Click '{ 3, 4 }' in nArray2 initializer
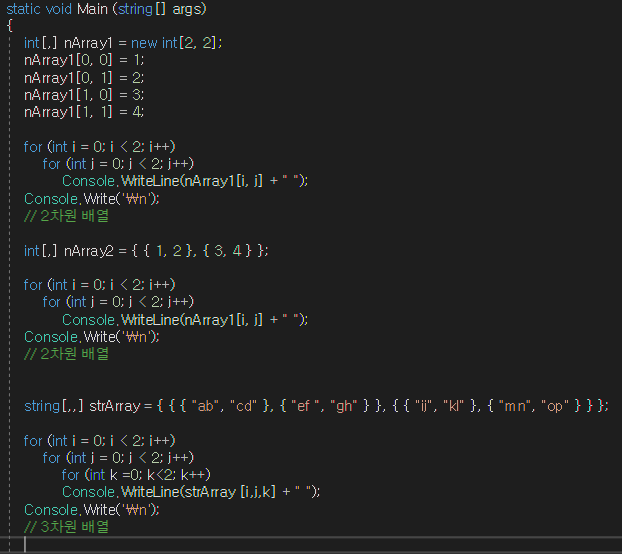This screenshot has height=554, width=622. [x=227, y=251]
